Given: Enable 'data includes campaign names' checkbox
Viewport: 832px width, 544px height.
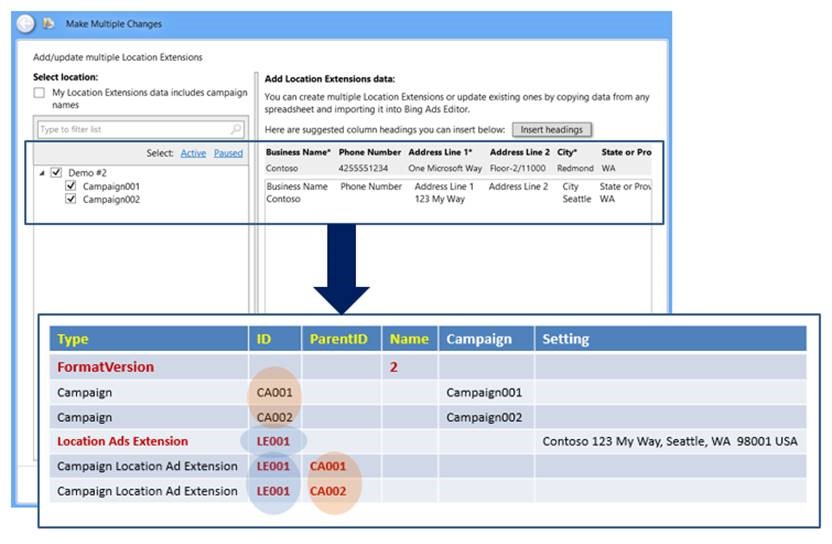Looking at the screenshot, I should [39, 93].
